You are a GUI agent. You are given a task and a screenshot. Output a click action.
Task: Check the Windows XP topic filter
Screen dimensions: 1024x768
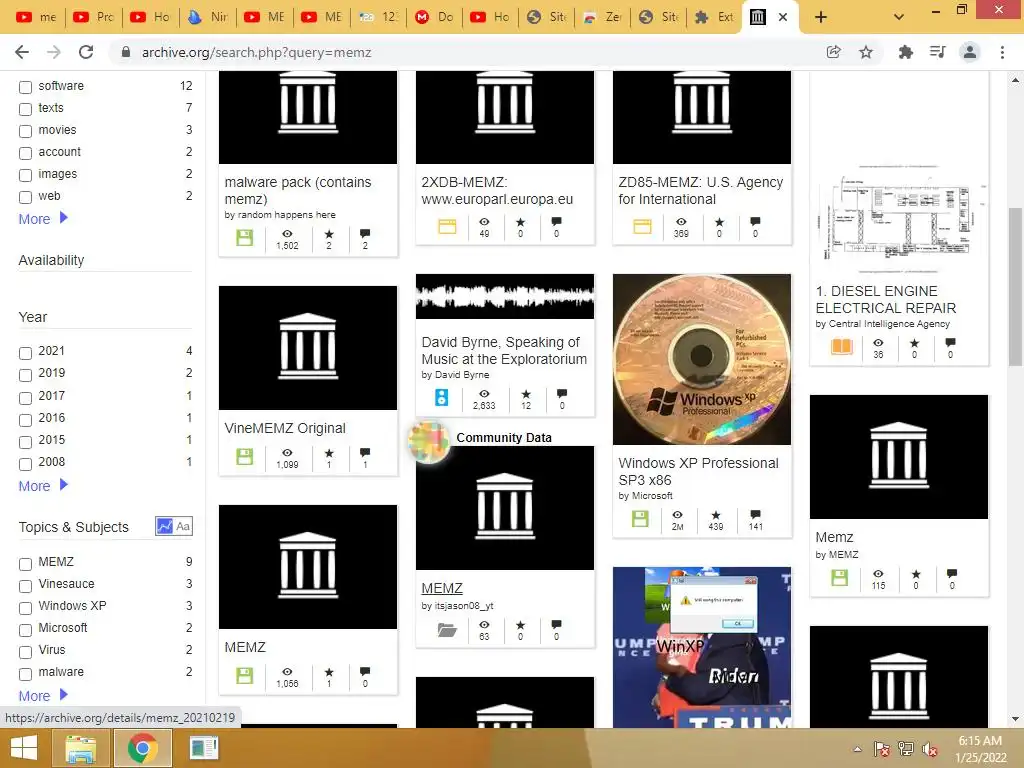(25, 608)
